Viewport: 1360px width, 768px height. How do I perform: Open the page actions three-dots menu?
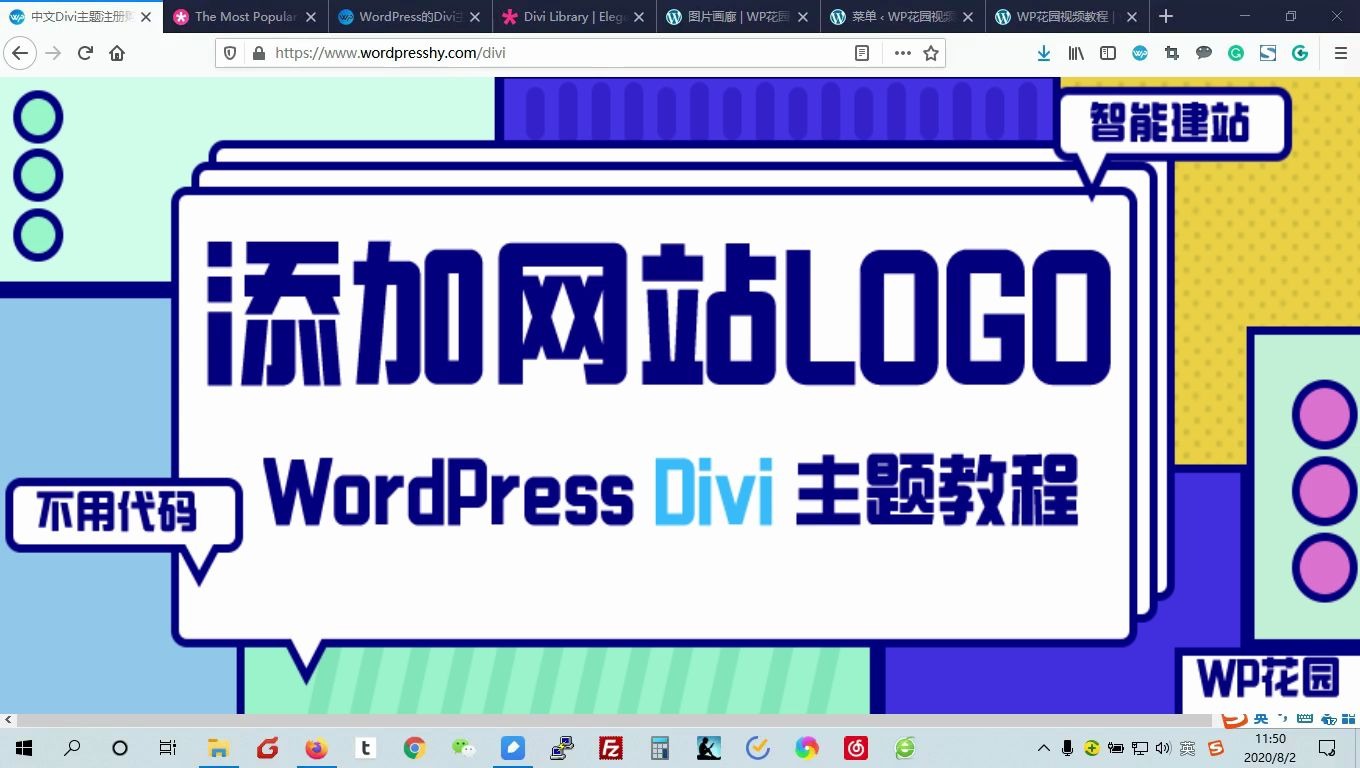point(902,53)
